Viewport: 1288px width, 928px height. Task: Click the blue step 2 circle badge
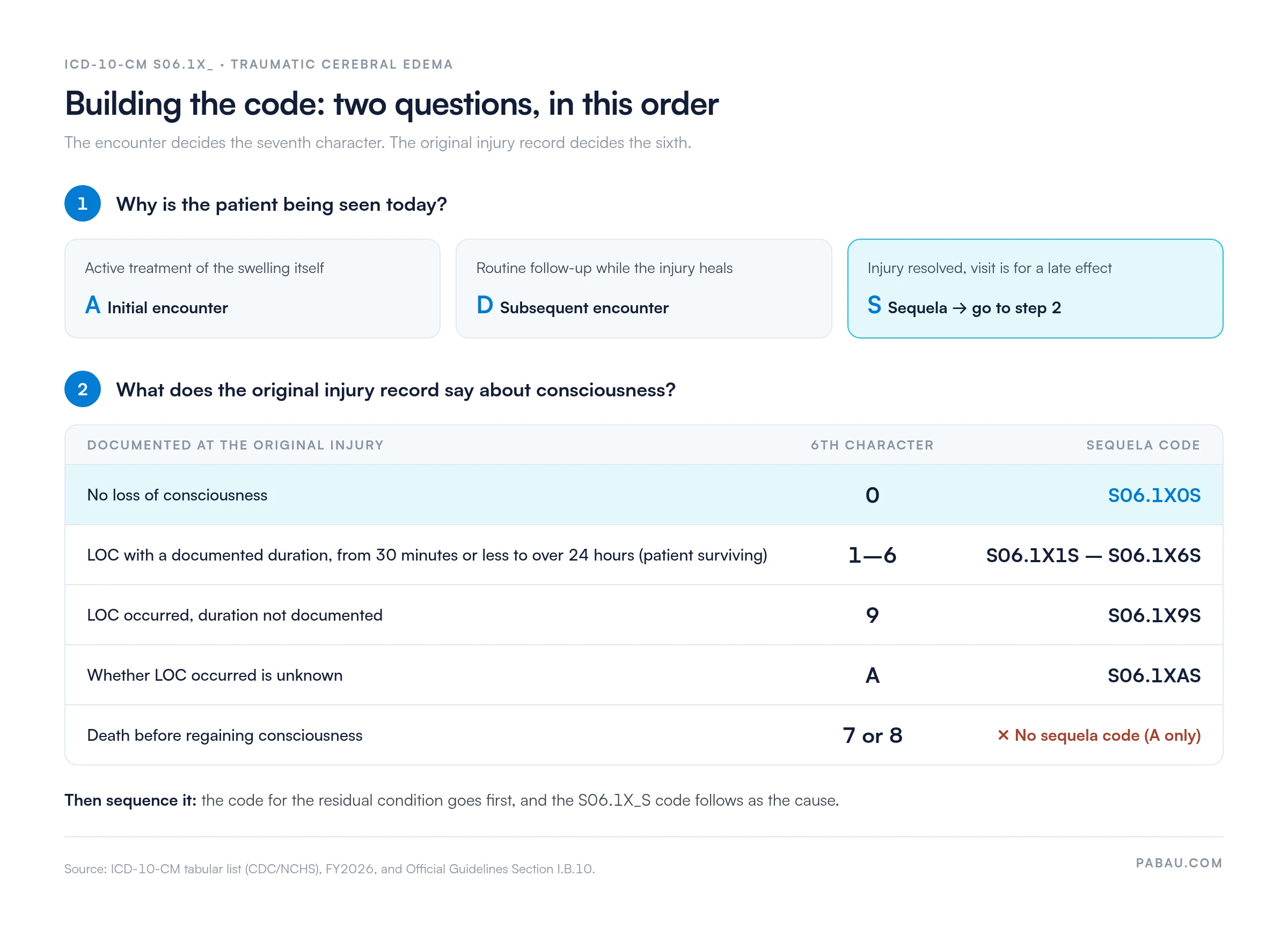[x=82, y=389]
